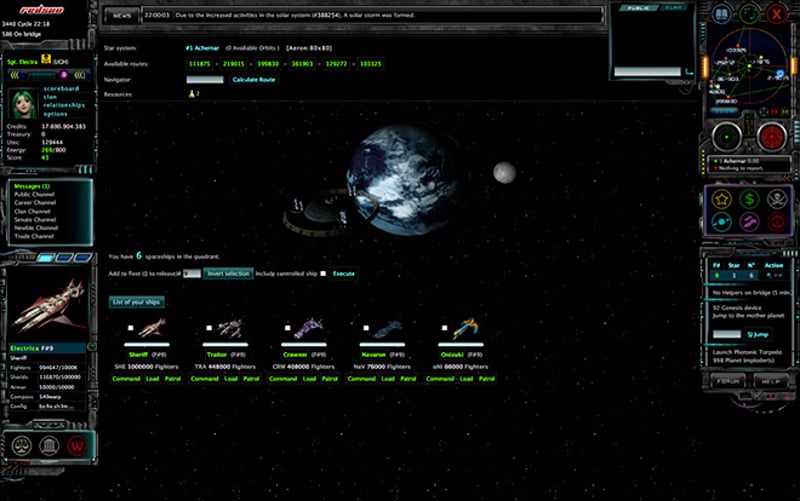
Task: Click the yellow resource icon next to Resources
Action: (x=192, y=94)
